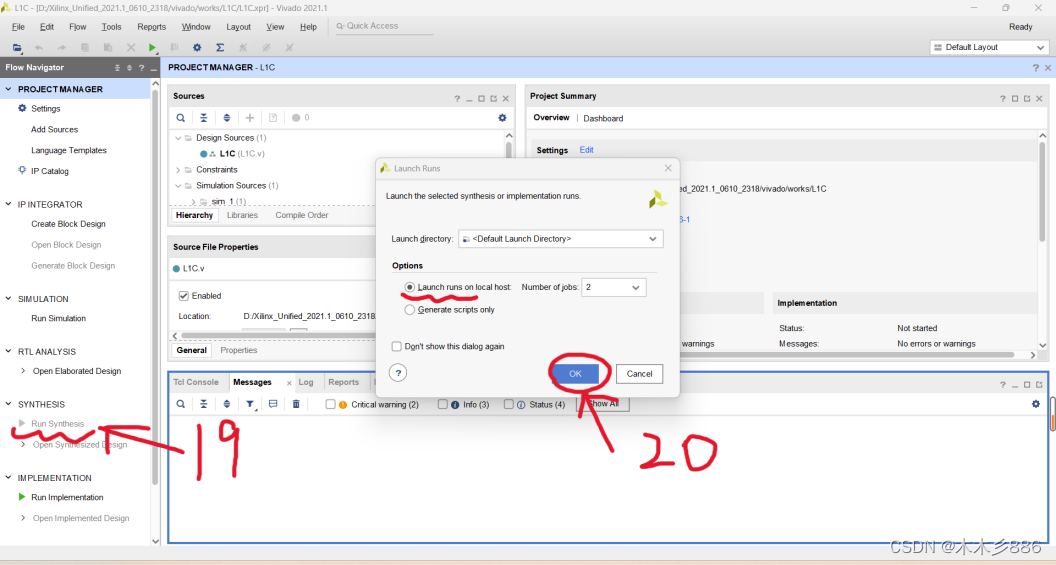The height and width of the screenshot is (565, 1056).
Task: Open the Flow menu
Action: click(x=77, y=27)
